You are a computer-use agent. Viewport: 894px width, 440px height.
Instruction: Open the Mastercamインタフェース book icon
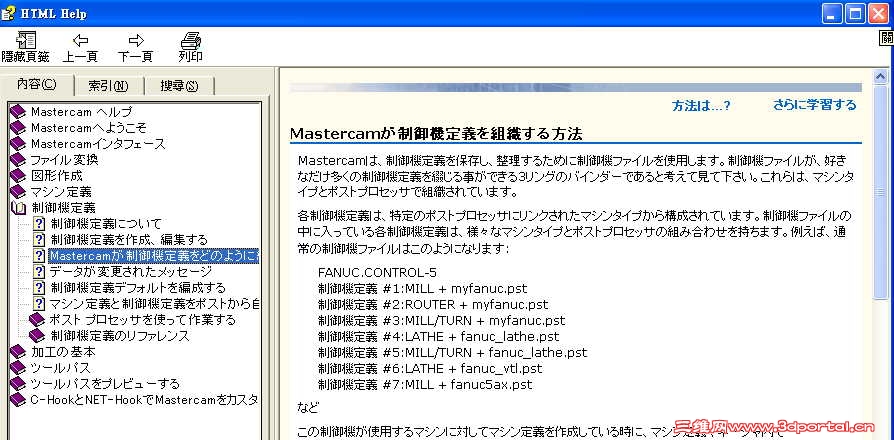point(18,144)
